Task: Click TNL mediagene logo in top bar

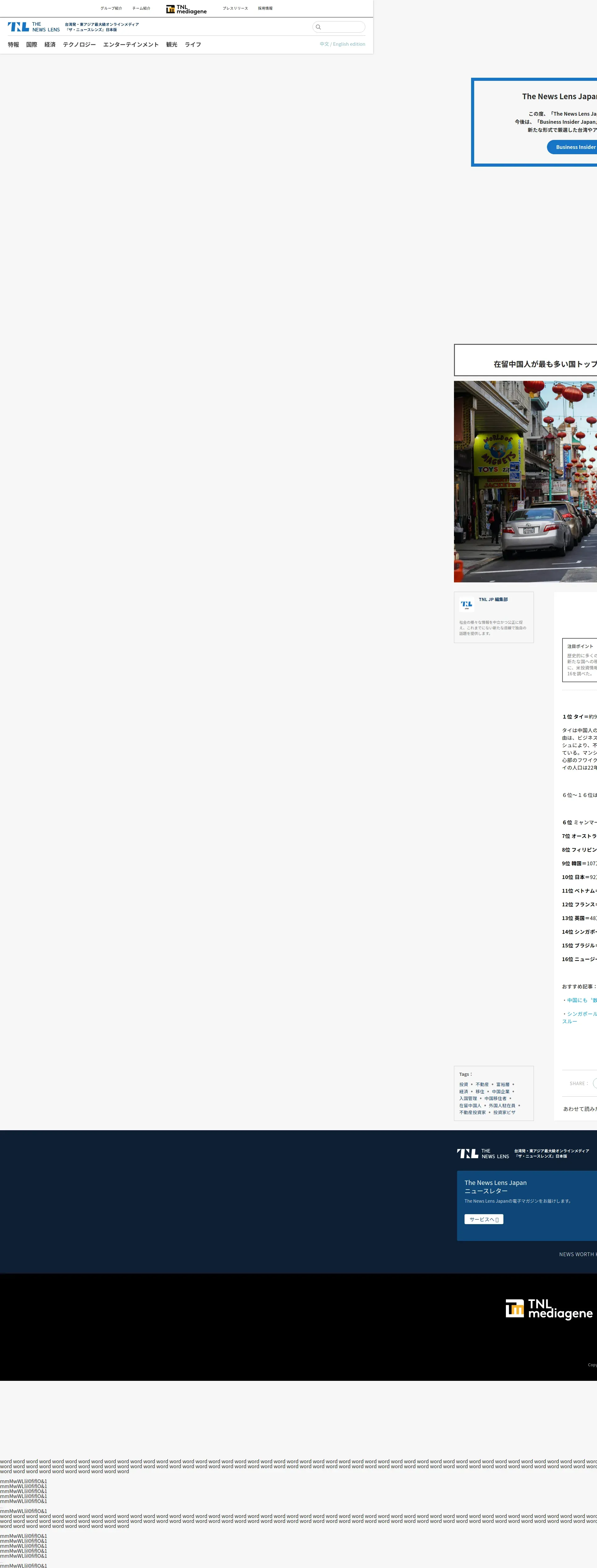Action: [186, 9]
